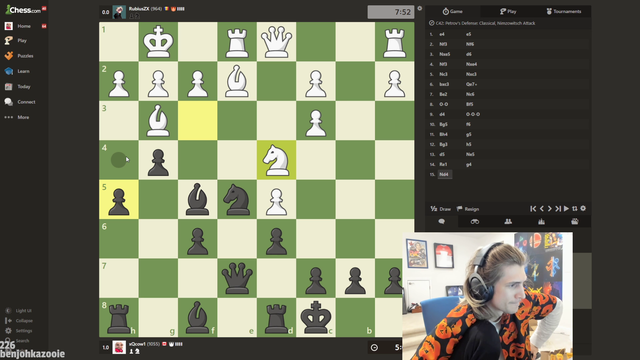Switch to the Game tab

click(x=453, y=11)
